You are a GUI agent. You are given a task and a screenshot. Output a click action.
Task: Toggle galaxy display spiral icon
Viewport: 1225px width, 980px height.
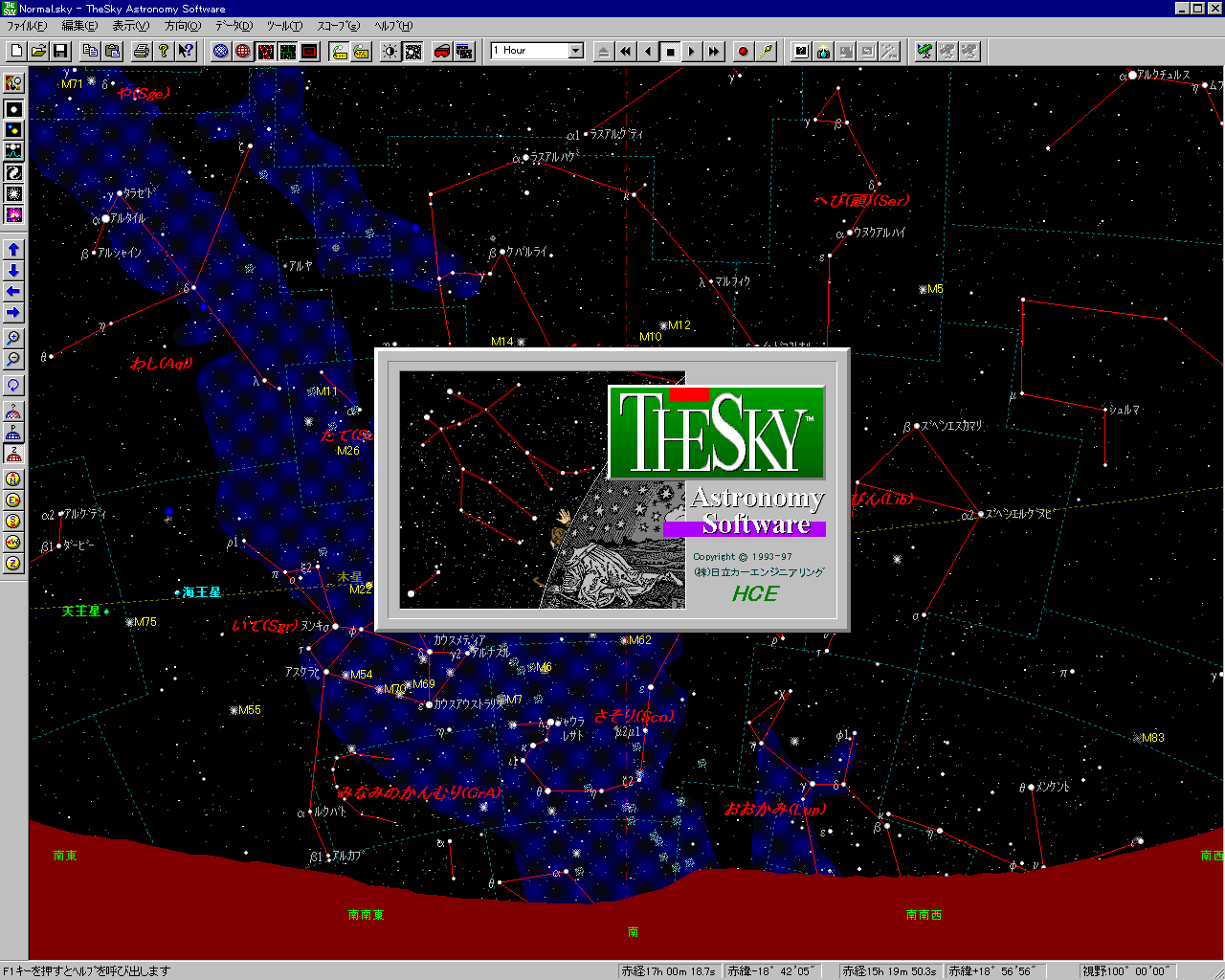(x=13, y=172)
